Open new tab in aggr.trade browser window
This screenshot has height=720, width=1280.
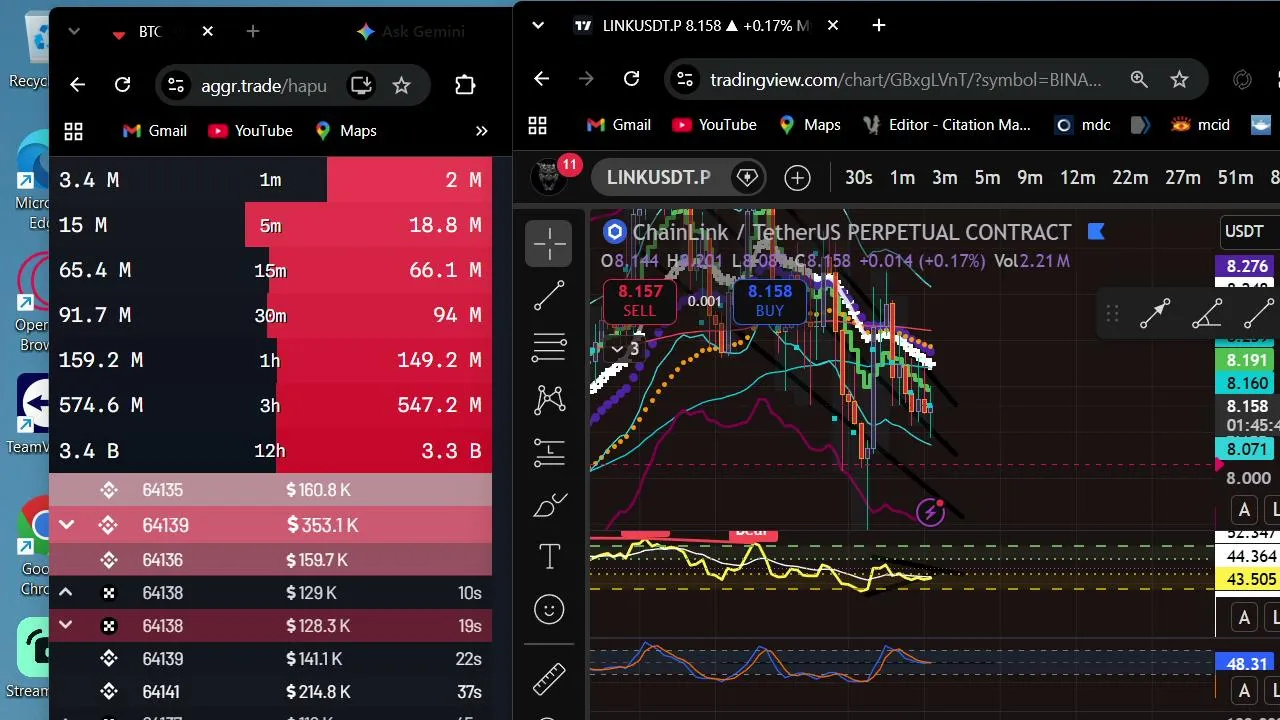coord(253,32)
